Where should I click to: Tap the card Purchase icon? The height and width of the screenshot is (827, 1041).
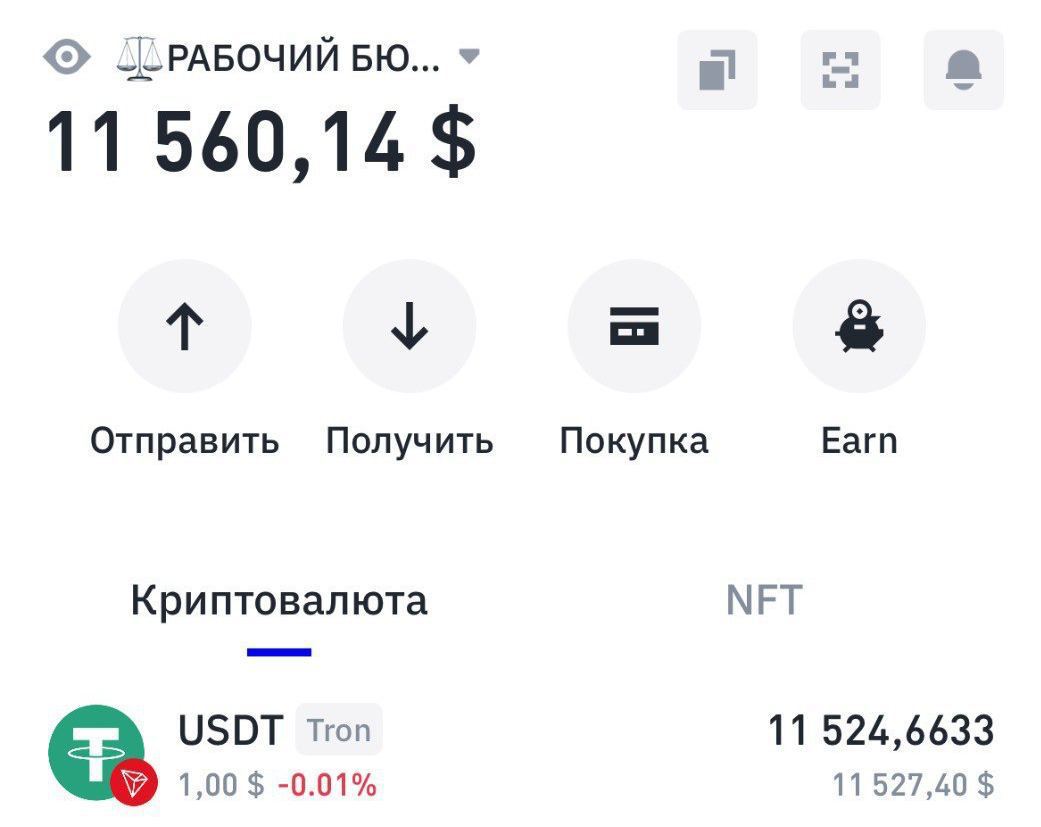click(x=634, y=326)
